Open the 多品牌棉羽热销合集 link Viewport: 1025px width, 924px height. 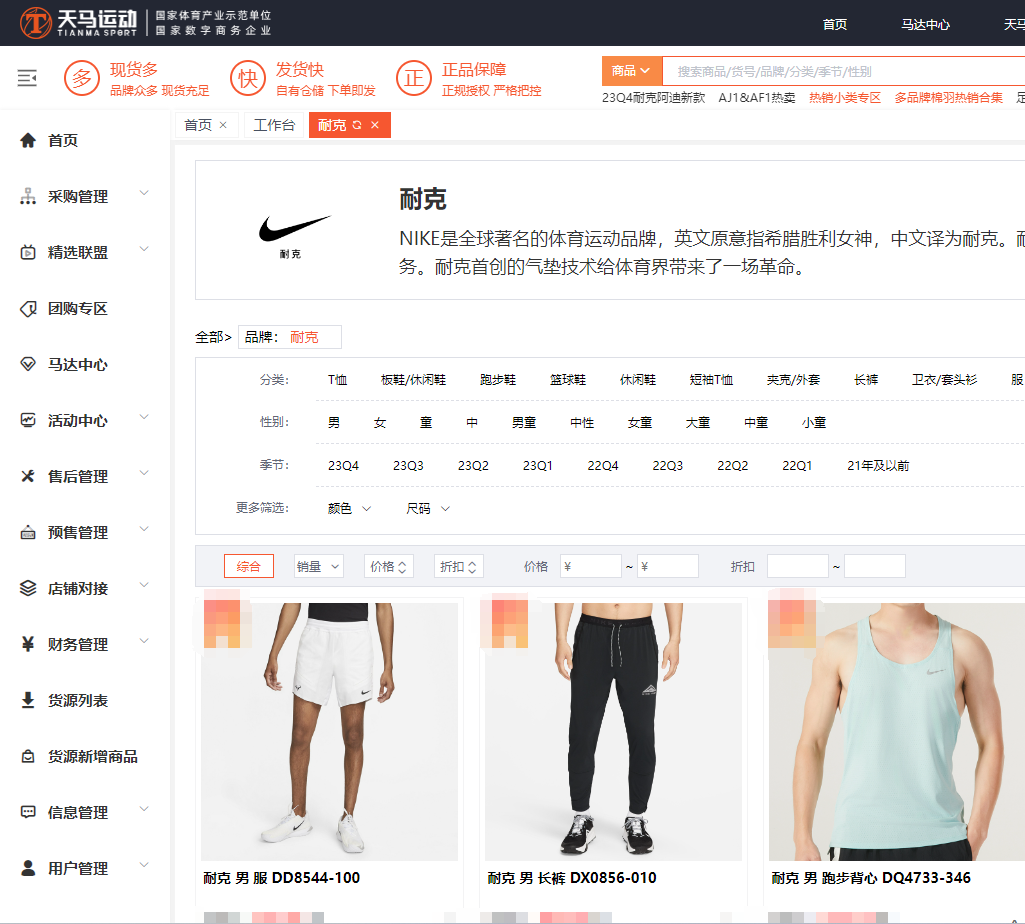948,98
